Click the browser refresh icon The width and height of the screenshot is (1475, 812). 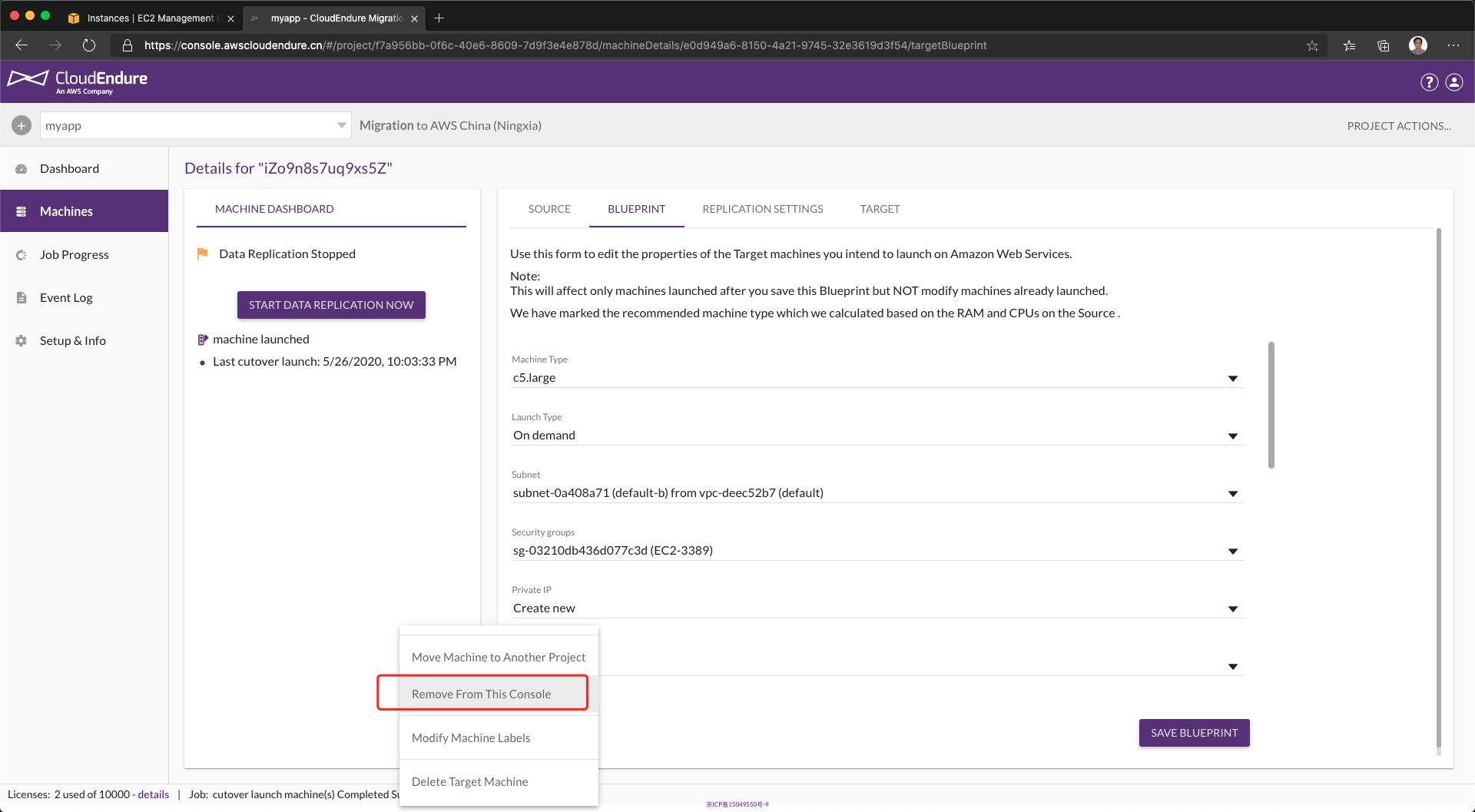[x=89, y=45]
